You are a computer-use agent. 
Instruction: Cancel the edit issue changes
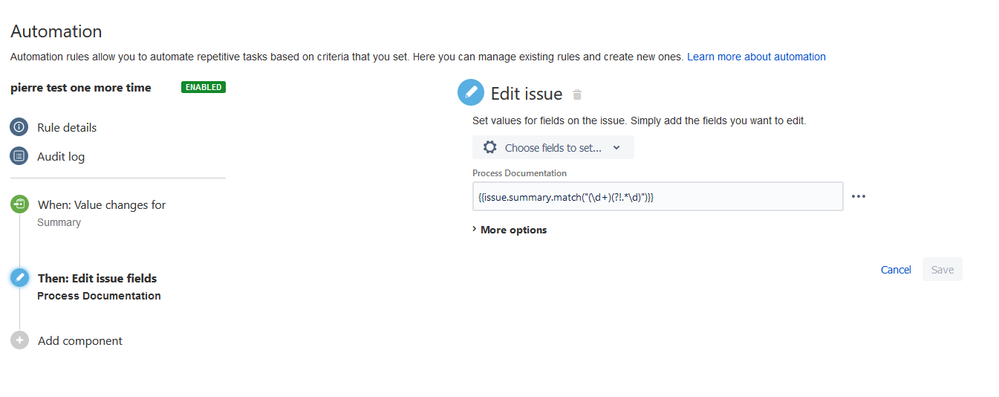click(x=896, y=270)
